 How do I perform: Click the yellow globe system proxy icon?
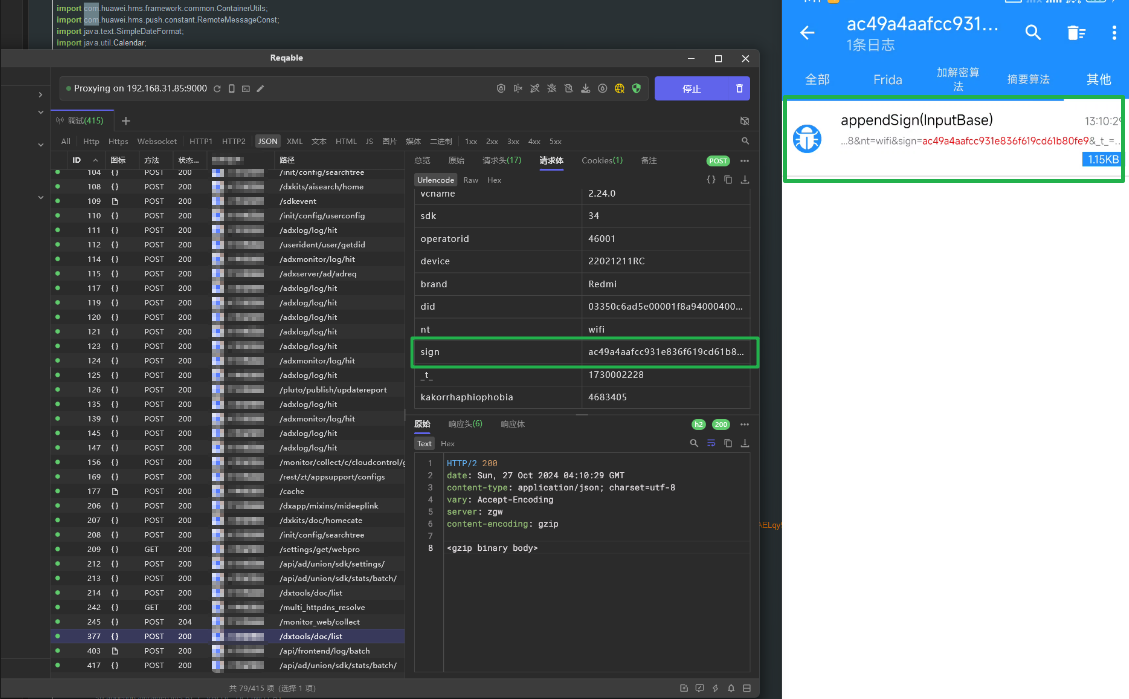coord(619,89)
